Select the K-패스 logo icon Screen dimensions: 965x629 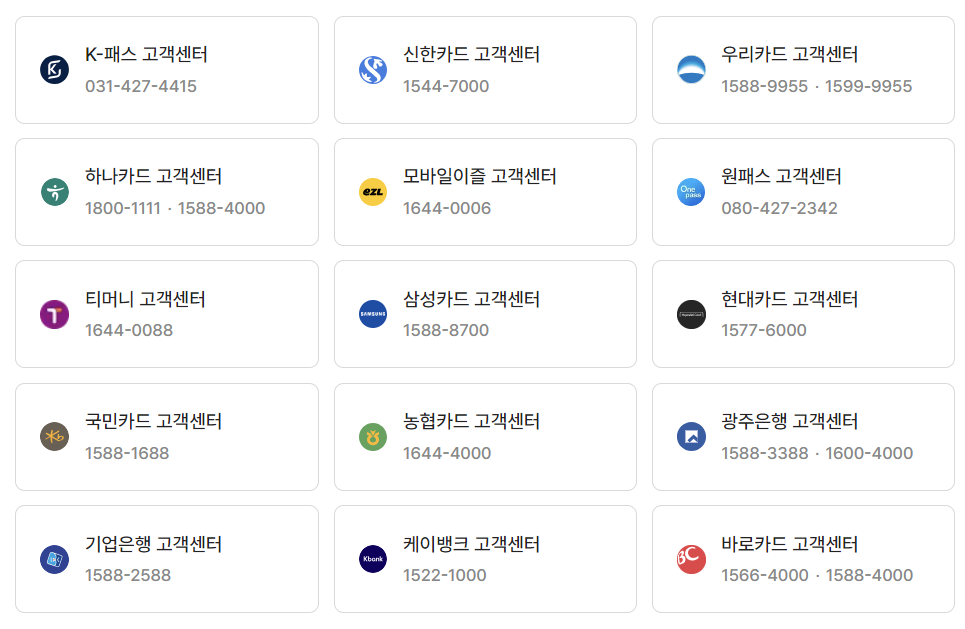pos(55,69)
